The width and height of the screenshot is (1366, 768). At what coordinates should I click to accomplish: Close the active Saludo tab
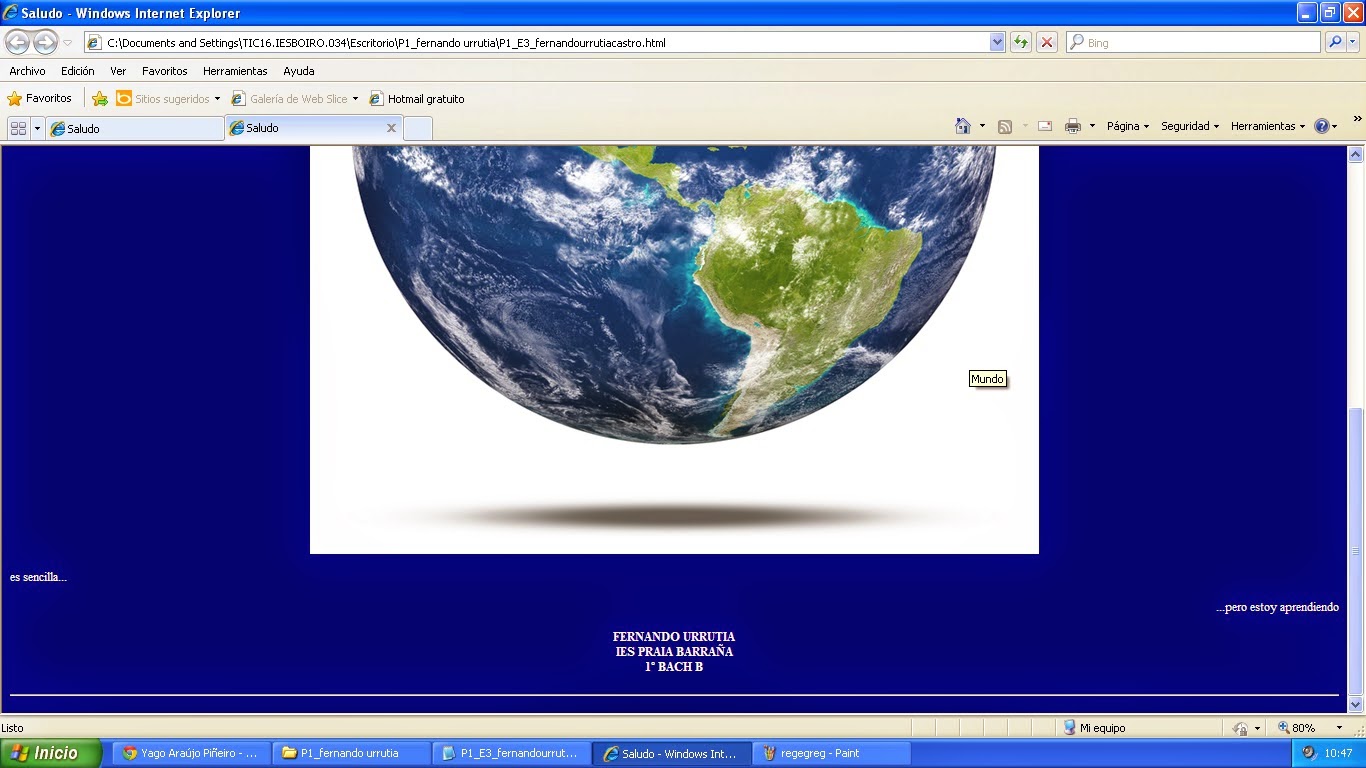tap(391, 128)
